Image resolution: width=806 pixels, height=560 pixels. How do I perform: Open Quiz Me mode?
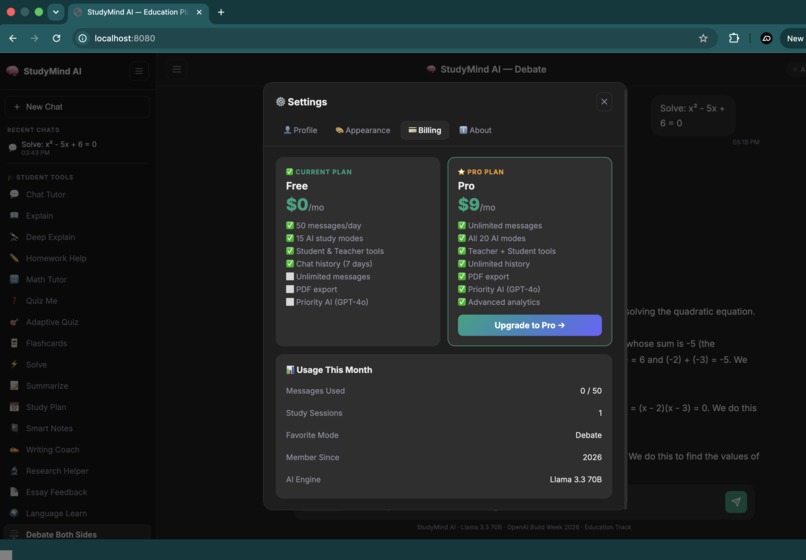click(x=77, y=301)
